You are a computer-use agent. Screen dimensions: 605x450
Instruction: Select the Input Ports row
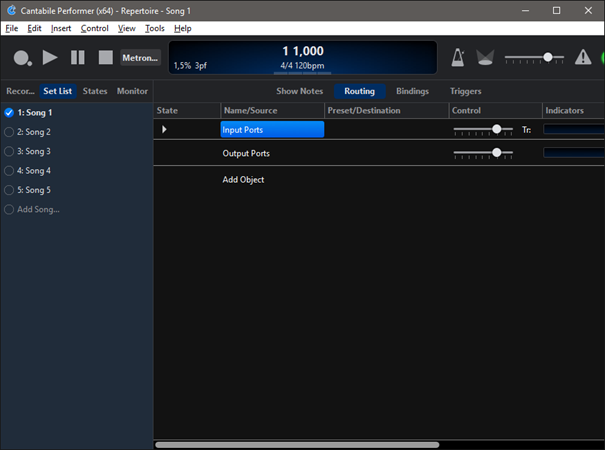pyautogui.click(x=272, y=129)
